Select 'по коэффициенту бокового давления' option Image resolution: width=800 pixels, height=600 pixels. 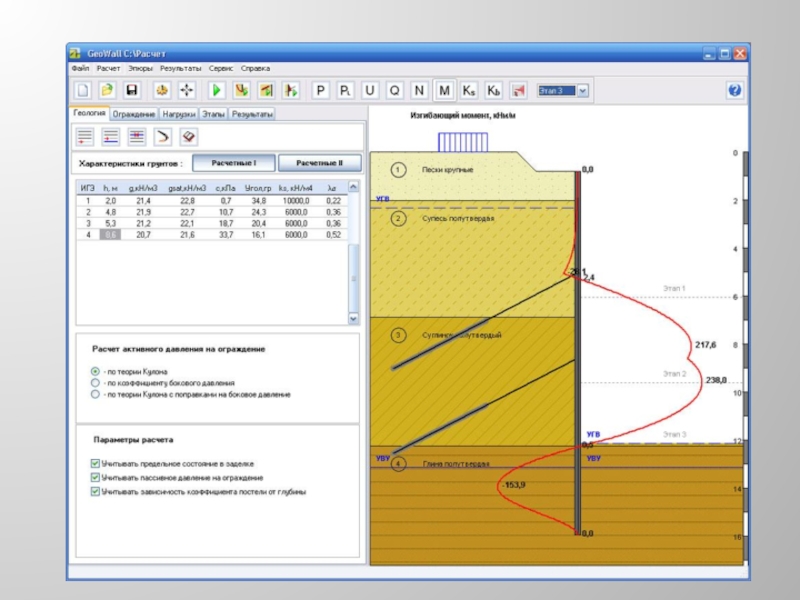(95, 383)
